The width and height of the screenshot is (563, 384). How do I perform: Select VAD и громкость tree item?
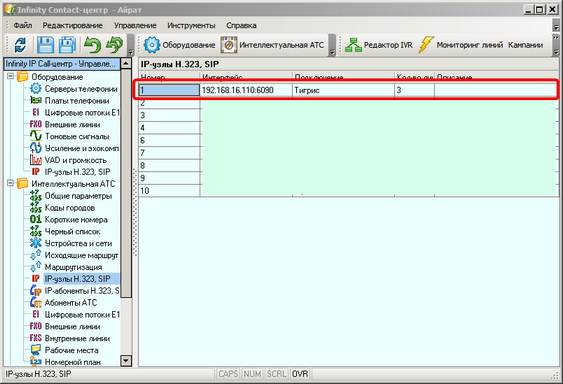click(x=76, y=160)
